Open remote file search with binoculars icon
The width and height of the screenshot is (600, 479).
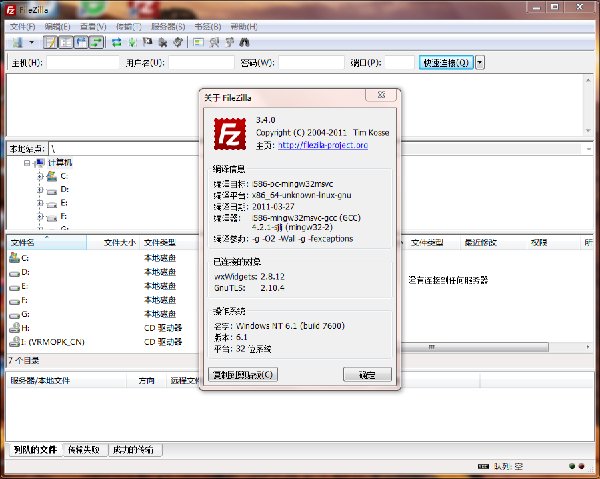[245, 42]
